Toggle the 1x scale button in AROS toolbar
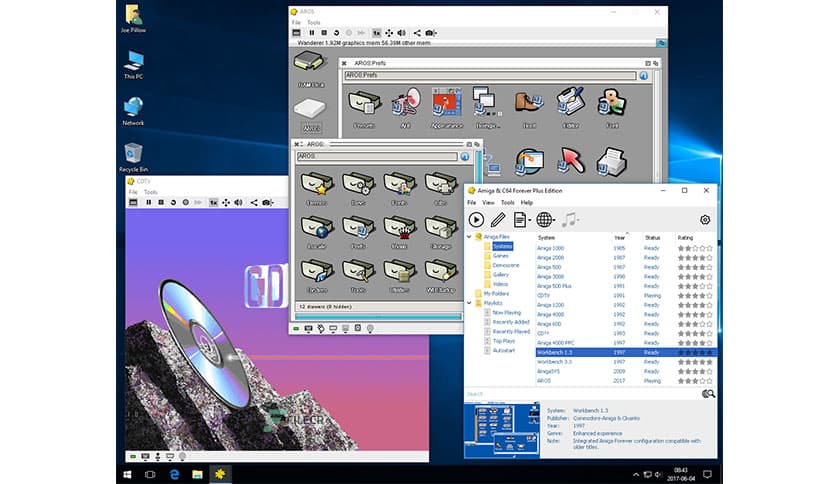This screenshot has height=484, width=836. 376,33
